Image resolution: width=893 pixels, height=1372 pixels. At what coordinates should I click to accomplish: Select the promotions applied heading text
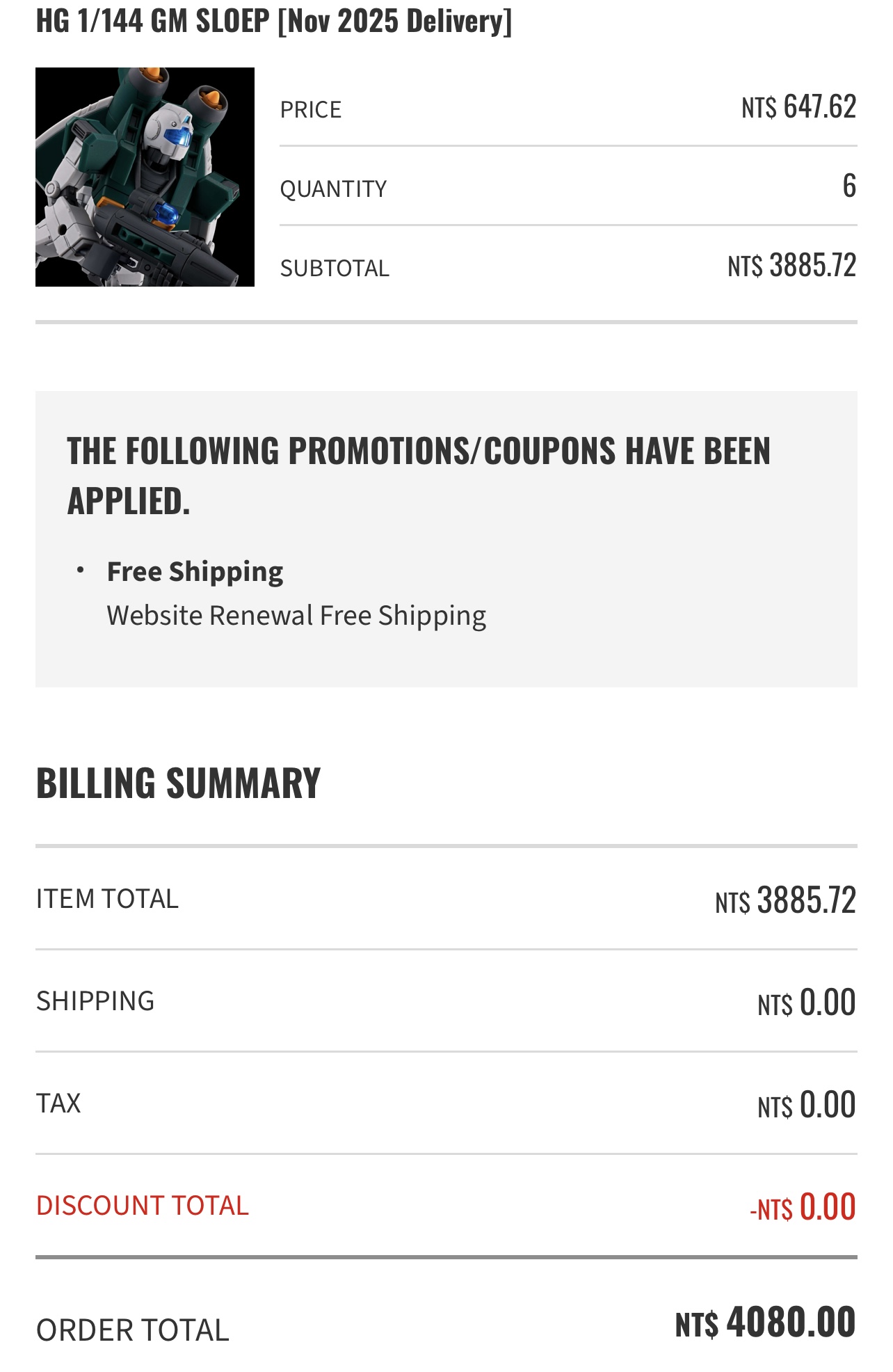pyautogui.click(x=419, y=475)
